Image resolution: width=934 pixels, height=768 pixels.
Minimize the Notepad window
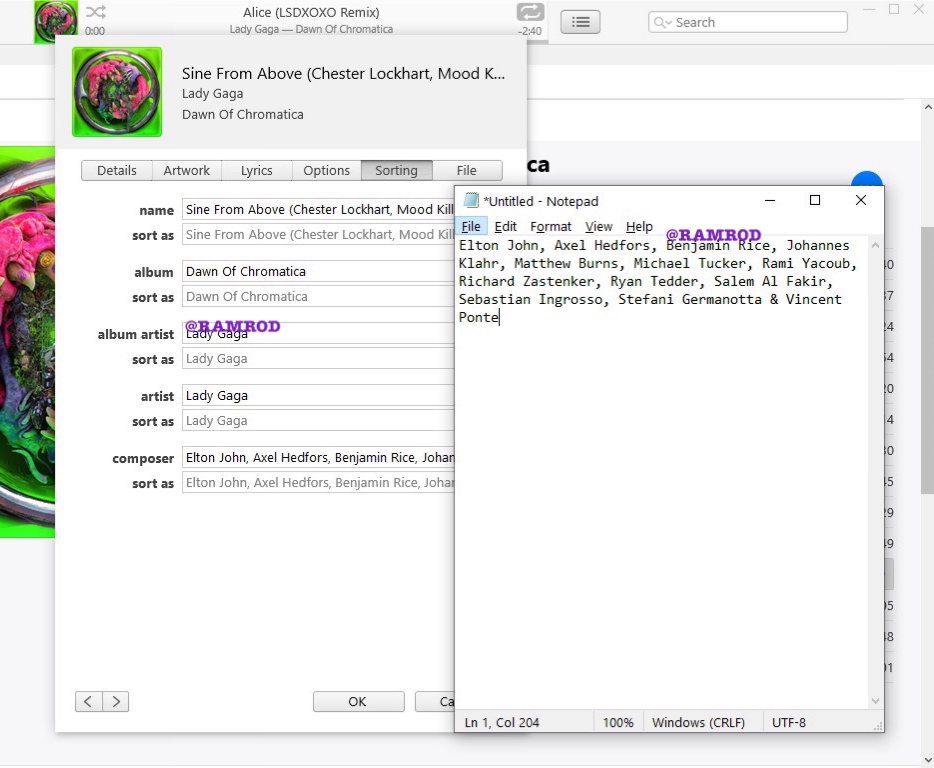[770, 200]
